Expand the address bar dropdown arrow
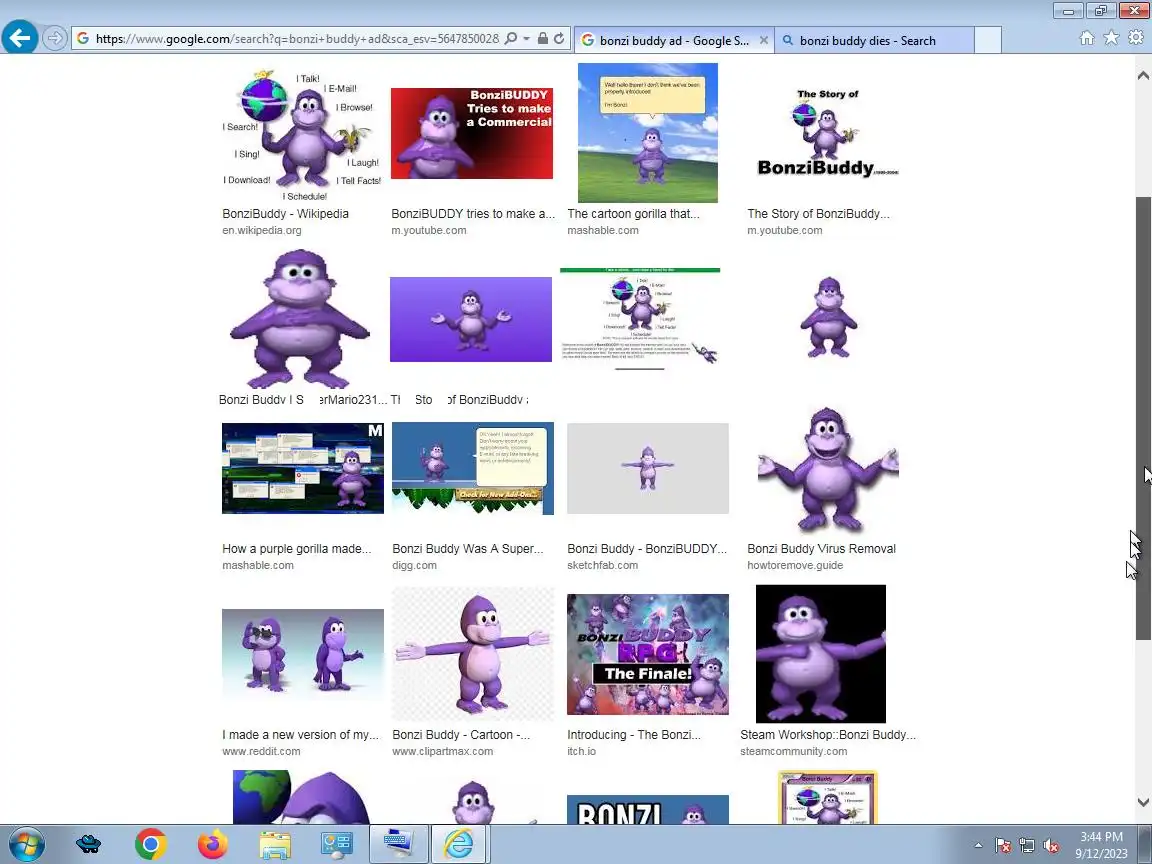 pos(527,38)
